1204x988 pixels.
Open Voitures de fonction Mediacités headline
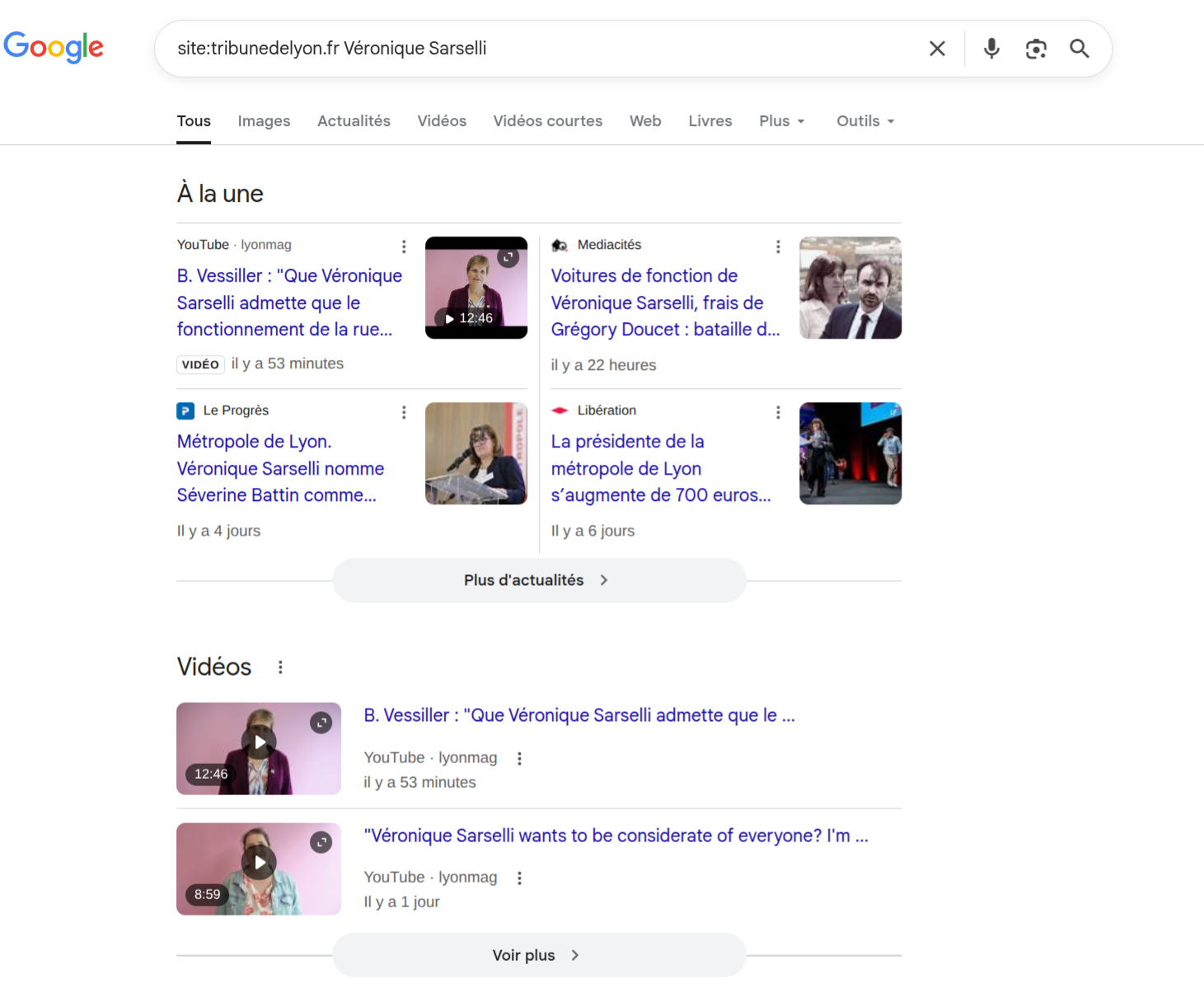pos(665,302)
